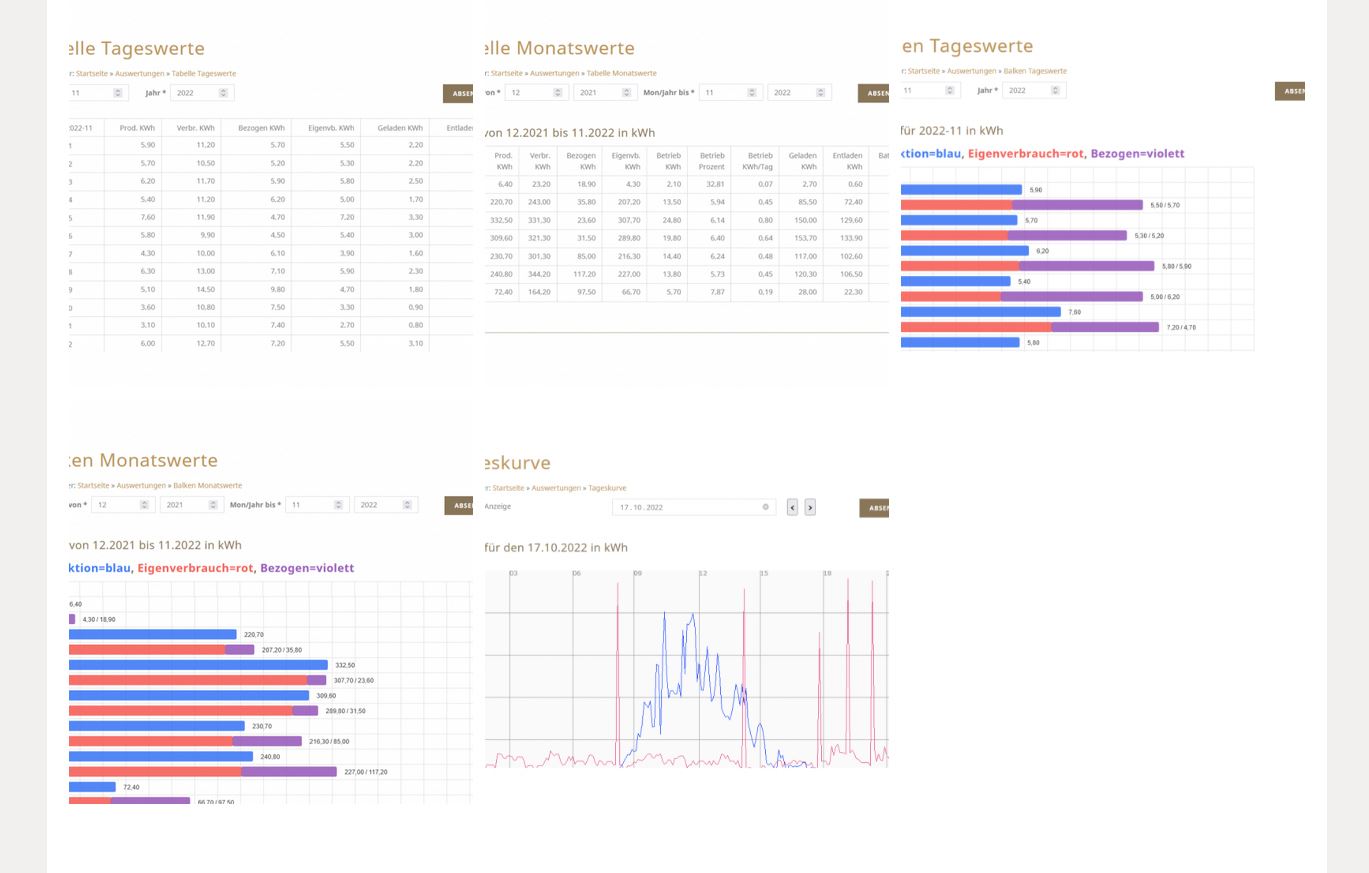Click the previous day arrow in Tageskurve
The height and width of the screenshot is (873, 1369).
click(792, 507)
